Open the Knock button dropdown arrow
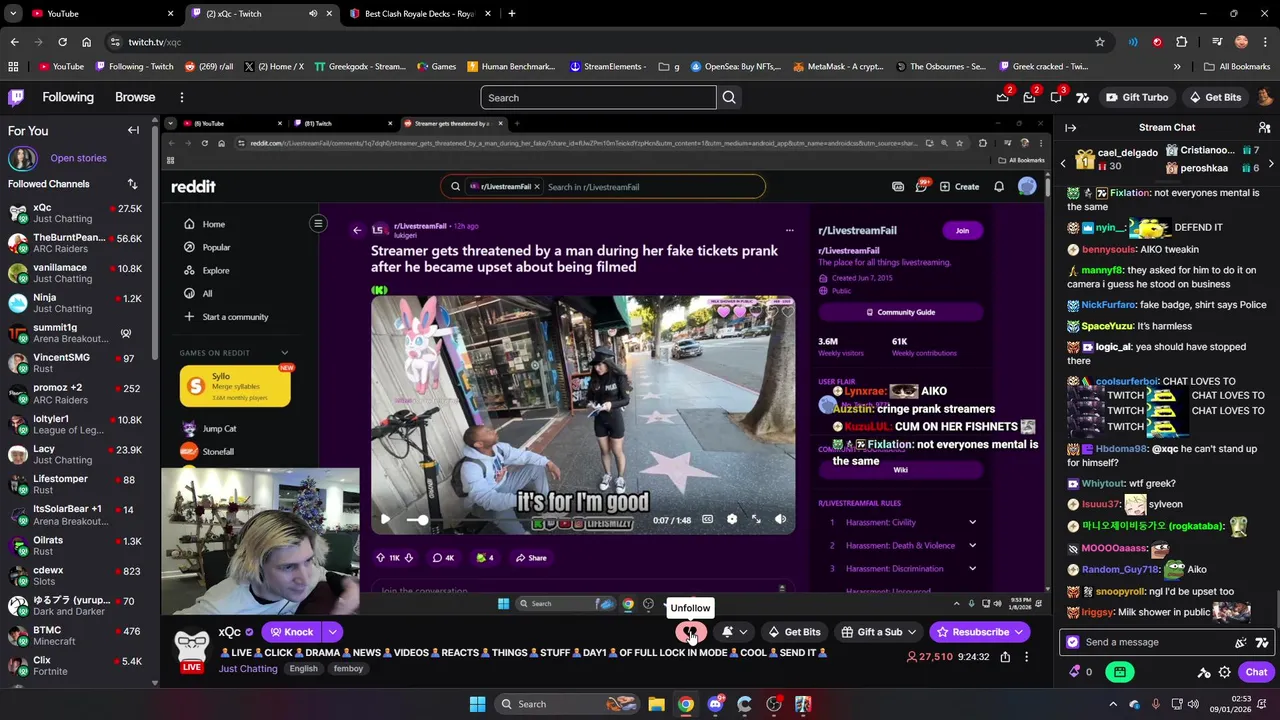 332,632
